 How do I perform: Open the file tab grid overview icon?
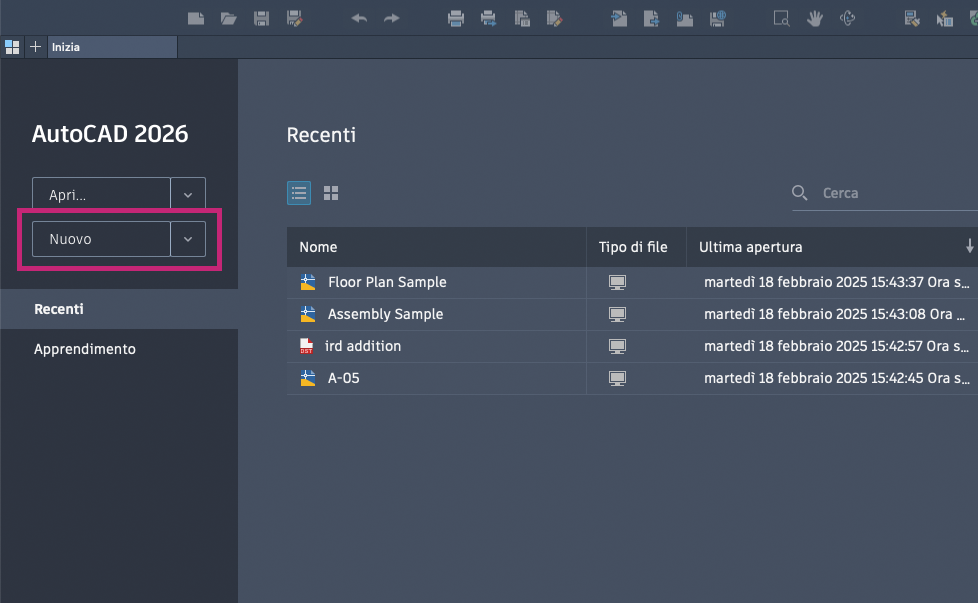[x=12, y=47]
